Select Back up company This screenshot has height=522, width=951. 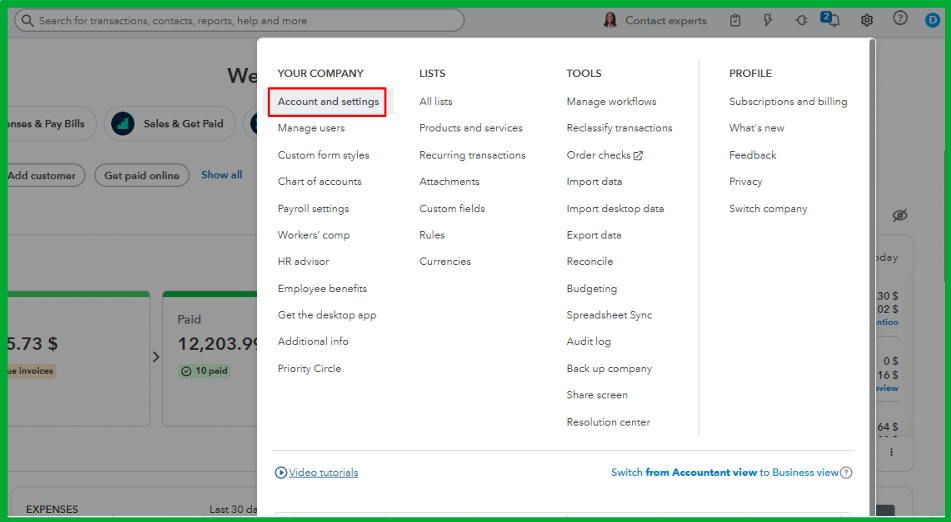coord(609,369)
